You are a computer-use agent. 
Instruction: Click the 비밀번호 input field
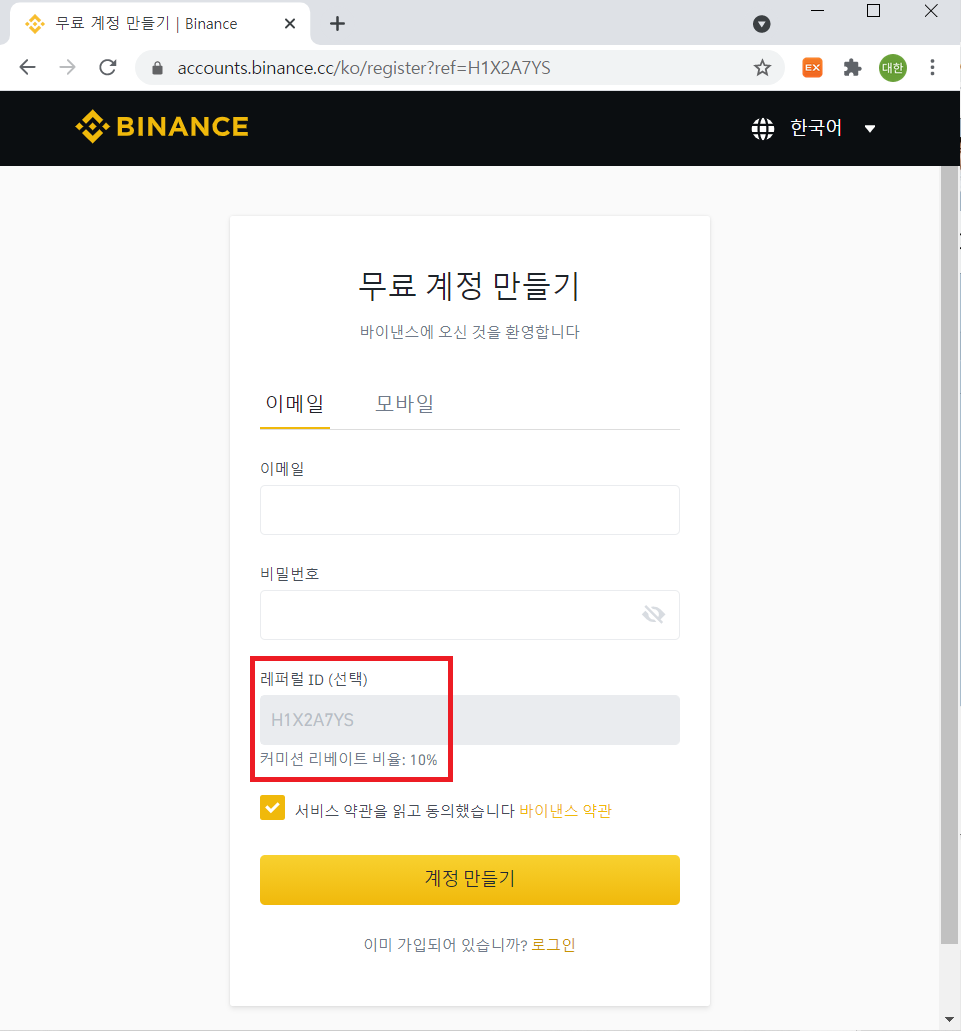click(x=469, y=615)
